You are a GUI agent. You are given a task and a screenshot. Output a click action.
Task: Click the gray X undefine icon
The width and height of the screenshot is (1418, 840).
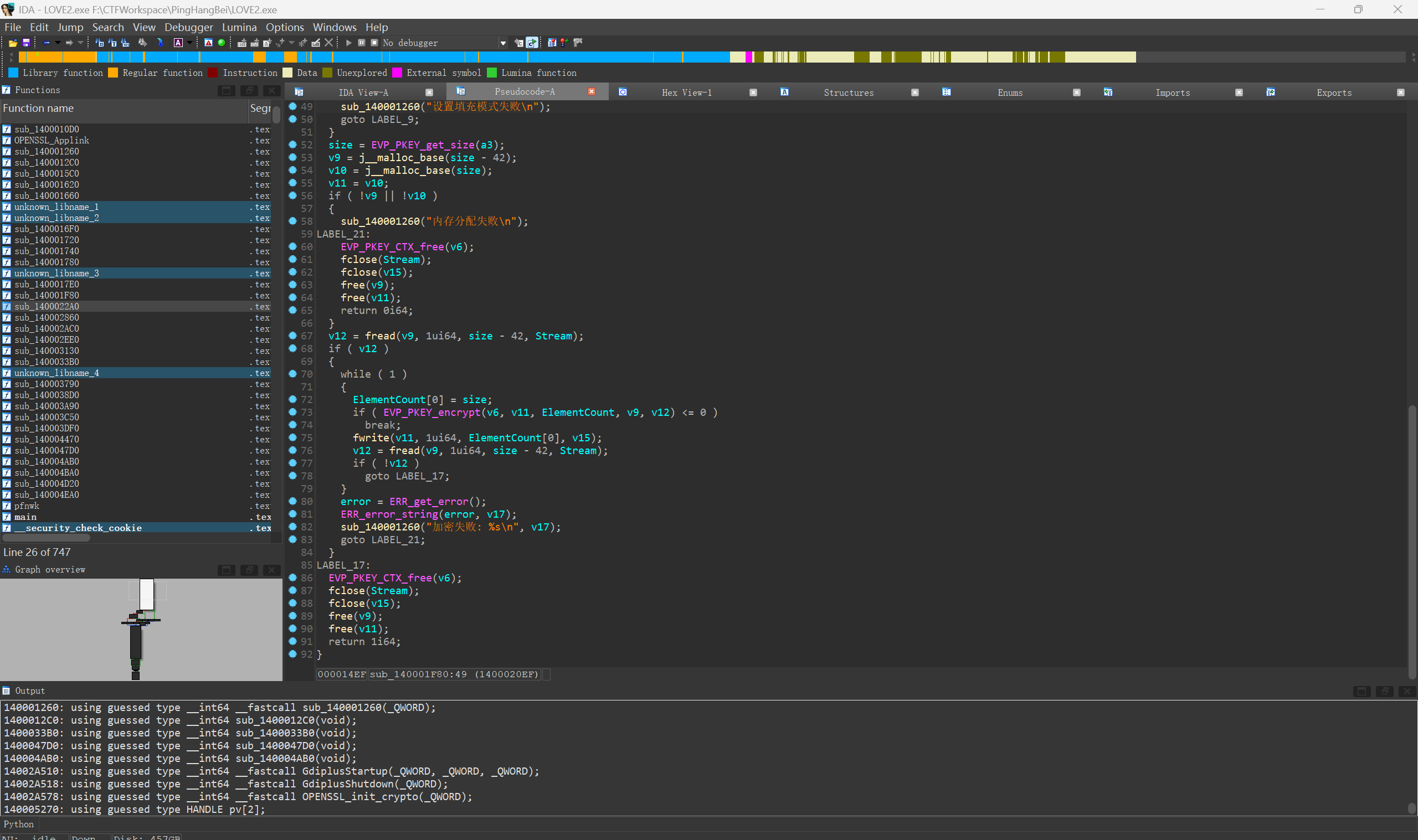coord(329,43)
